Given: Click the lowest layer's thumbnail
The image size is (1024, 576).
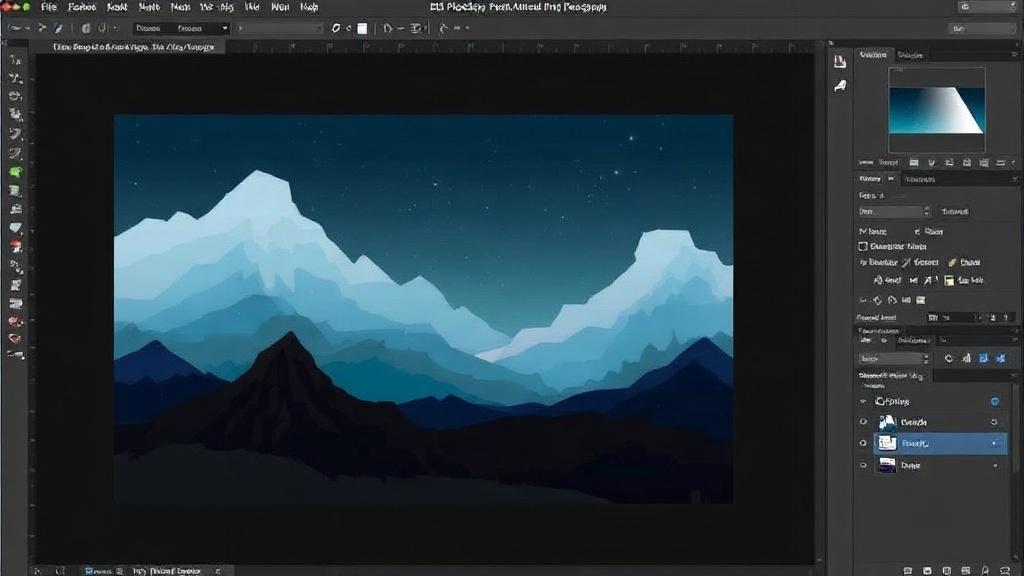Looking at the screenshot, I should tap(887, 465).
